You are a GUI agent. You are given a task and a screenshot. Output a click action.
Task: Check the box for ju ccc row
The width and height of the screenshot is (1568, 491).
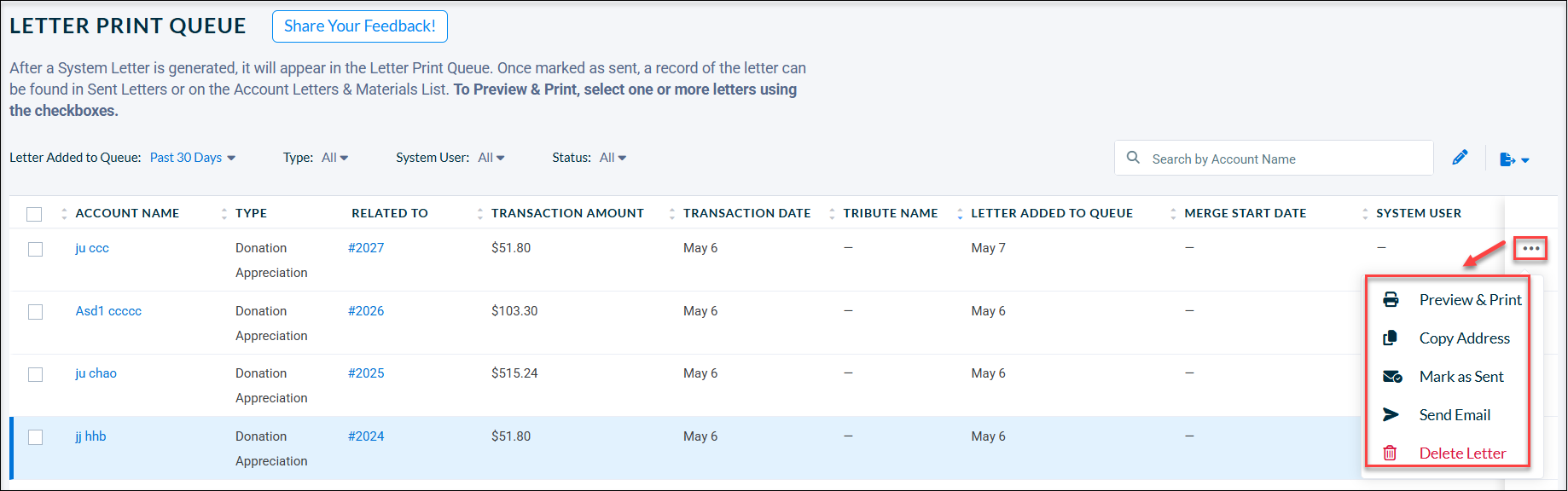pyautogui.click(x=35, y=249)
